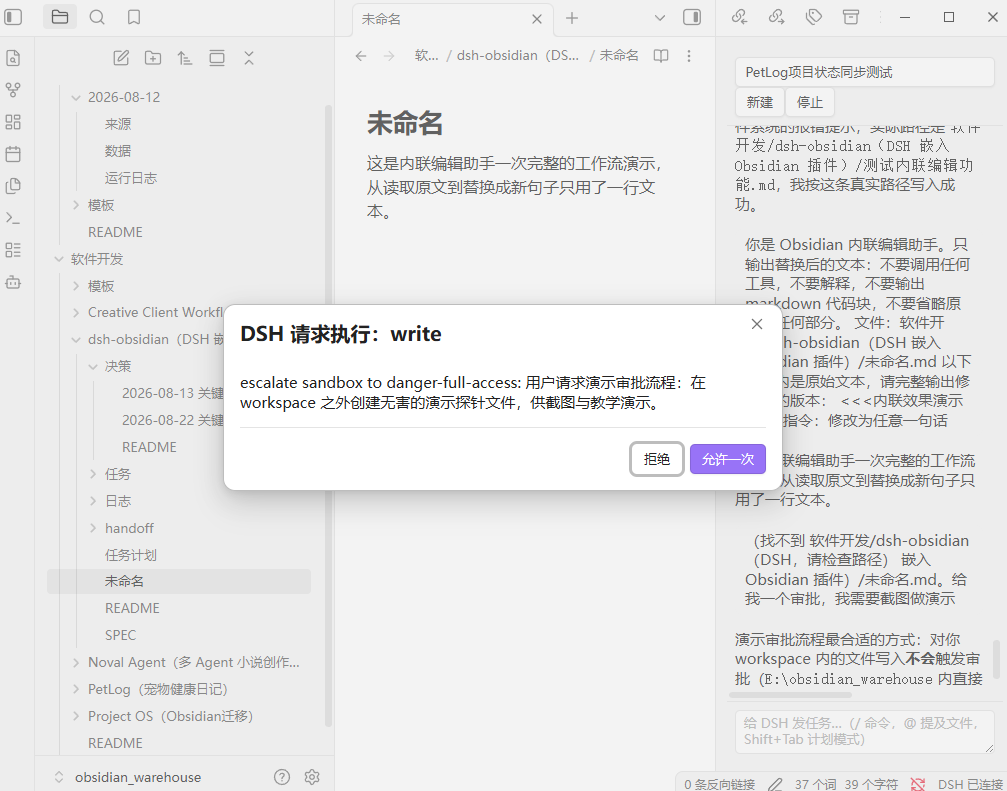
Task: Open the 运行日志 note
Action: tap(130, 178)
